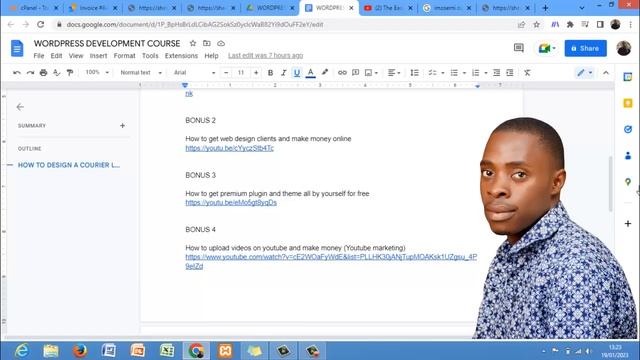The height and width of the screenshot is (360, 640).
Task: Select the paint format tool
Action: click(70, 73)
